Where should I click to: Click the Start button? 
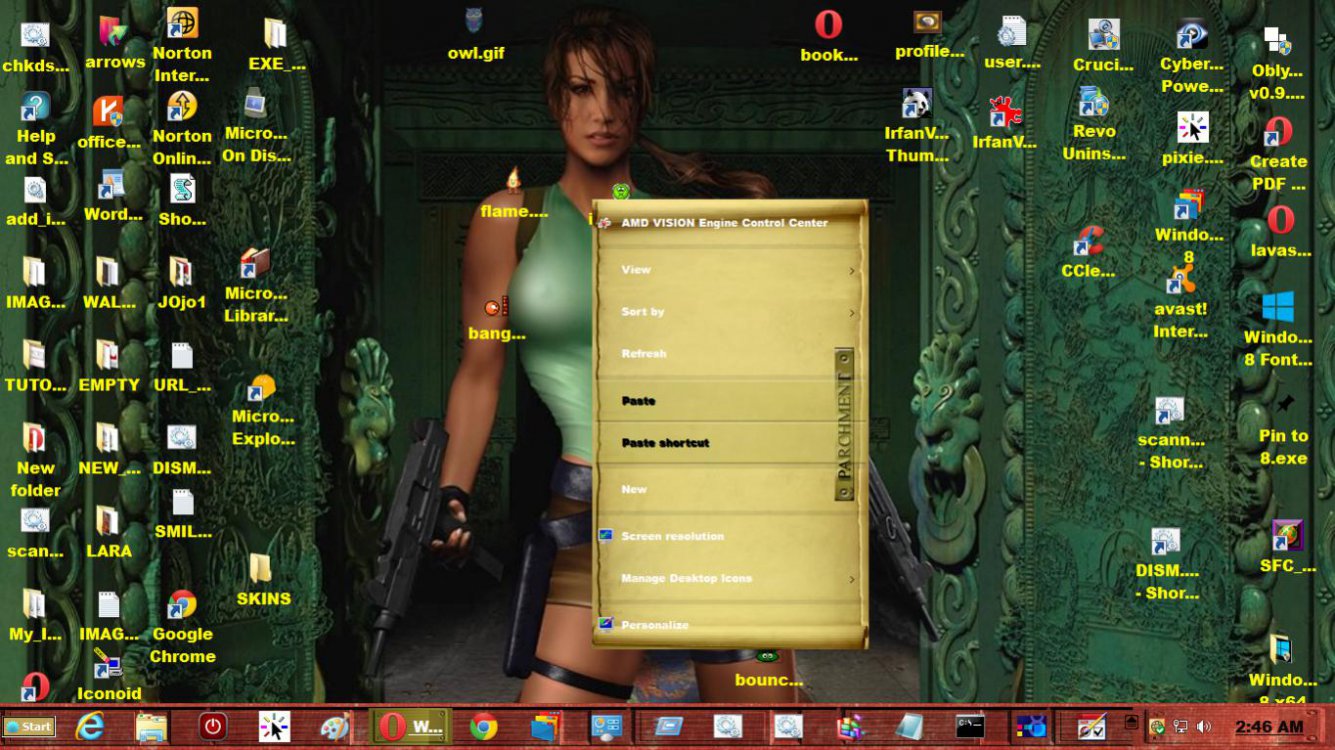click(x=29, y=727)
